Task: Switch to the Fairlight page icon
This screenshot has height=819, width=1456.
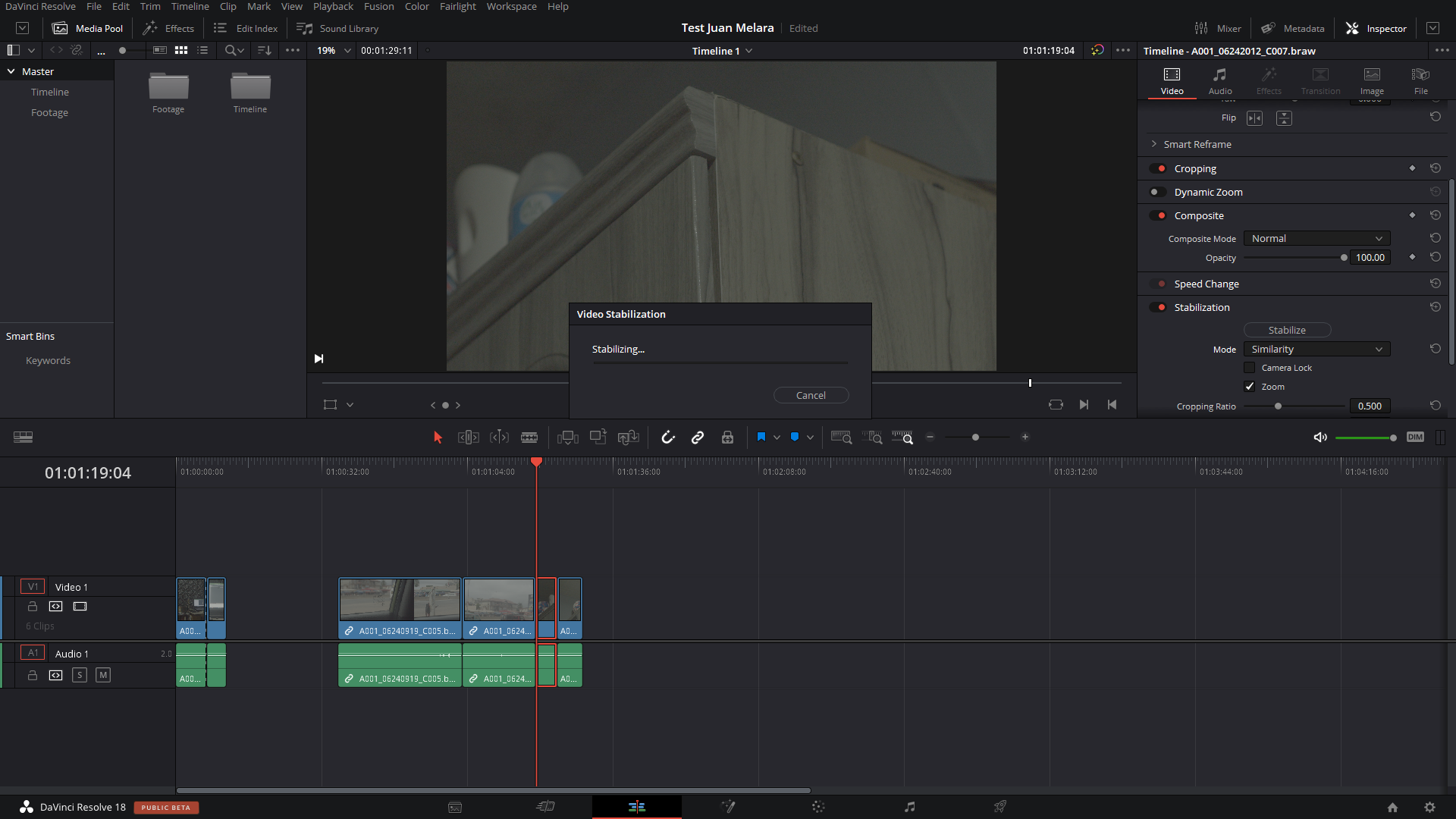Action: click(x=909, y=807)
